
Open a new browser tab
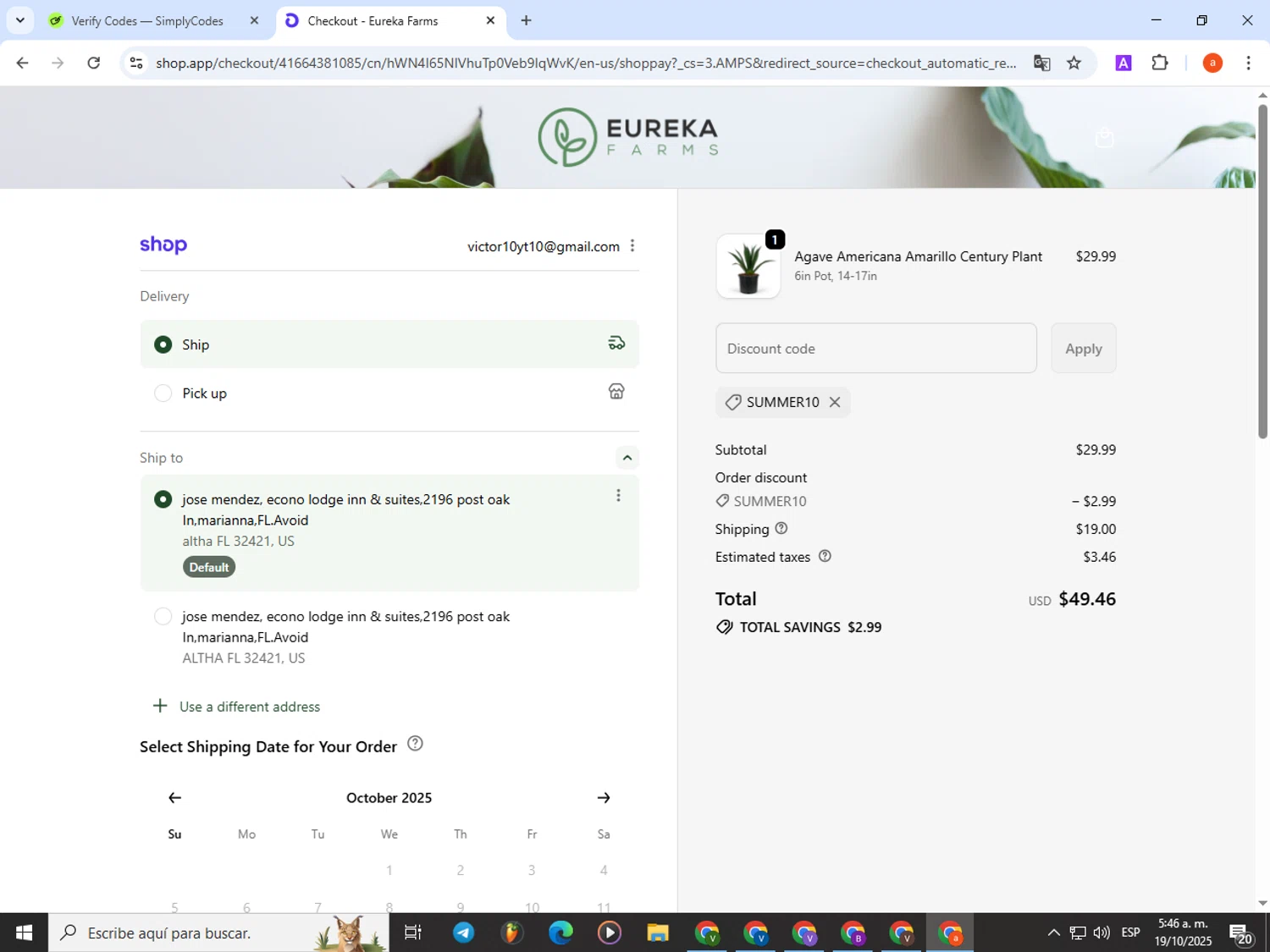pos(526,20)
